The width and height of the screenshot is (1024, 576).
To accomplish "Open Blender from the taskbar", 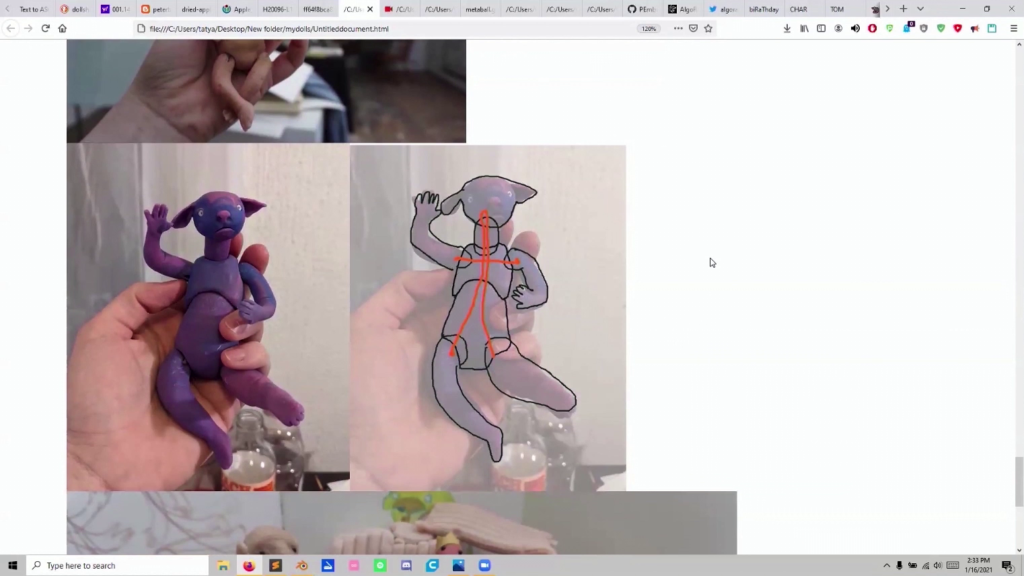I will tap(302, 566).
